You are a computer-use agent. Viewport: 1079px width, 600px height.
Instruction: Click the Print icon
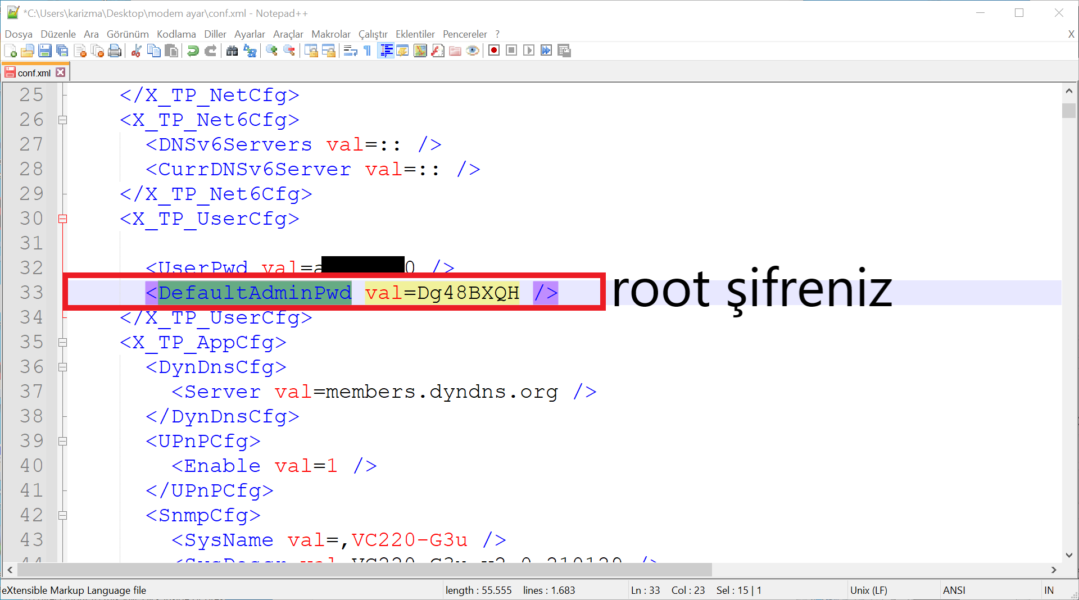tap(113, 50)
